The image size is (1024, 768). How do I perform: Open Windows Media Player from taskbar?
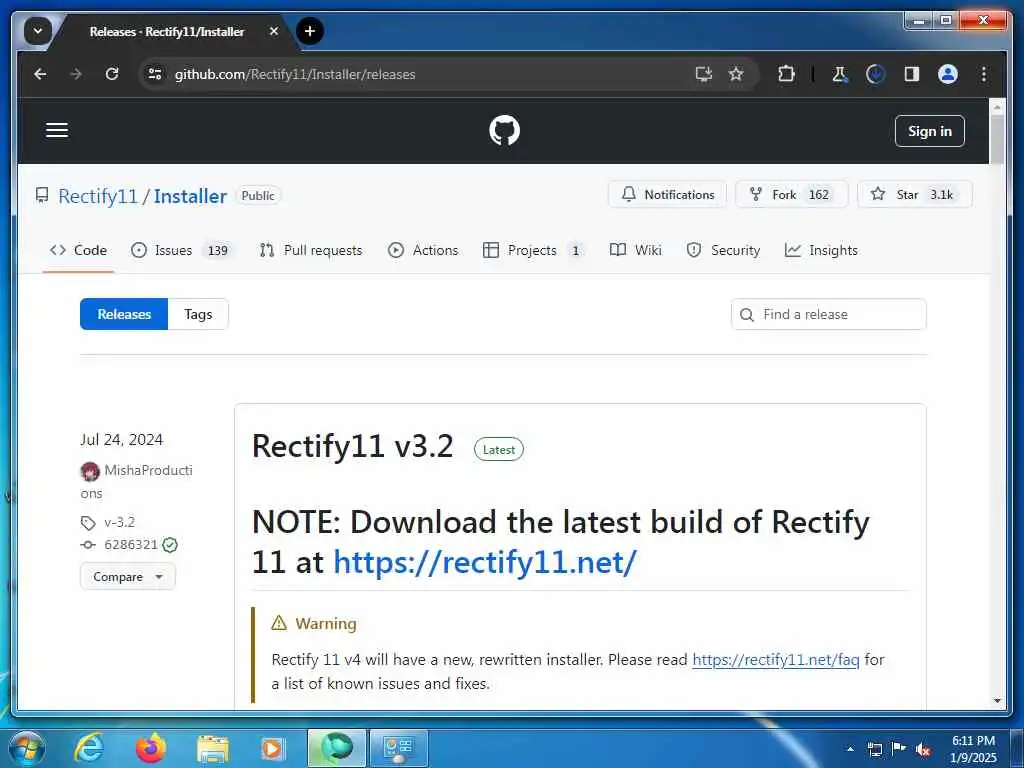pos(273,748)
